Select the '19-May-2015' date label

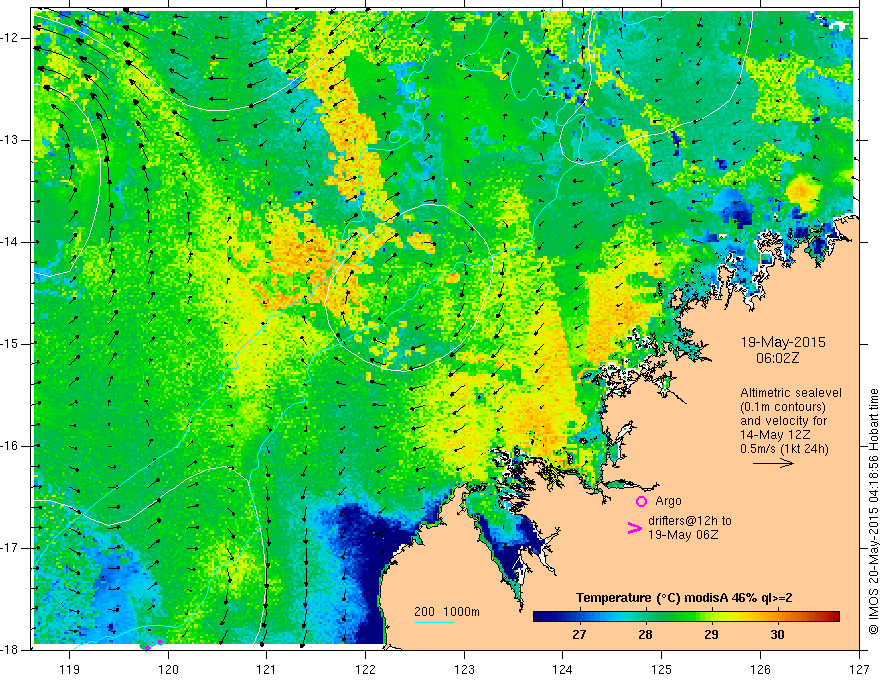coord(783,342)
